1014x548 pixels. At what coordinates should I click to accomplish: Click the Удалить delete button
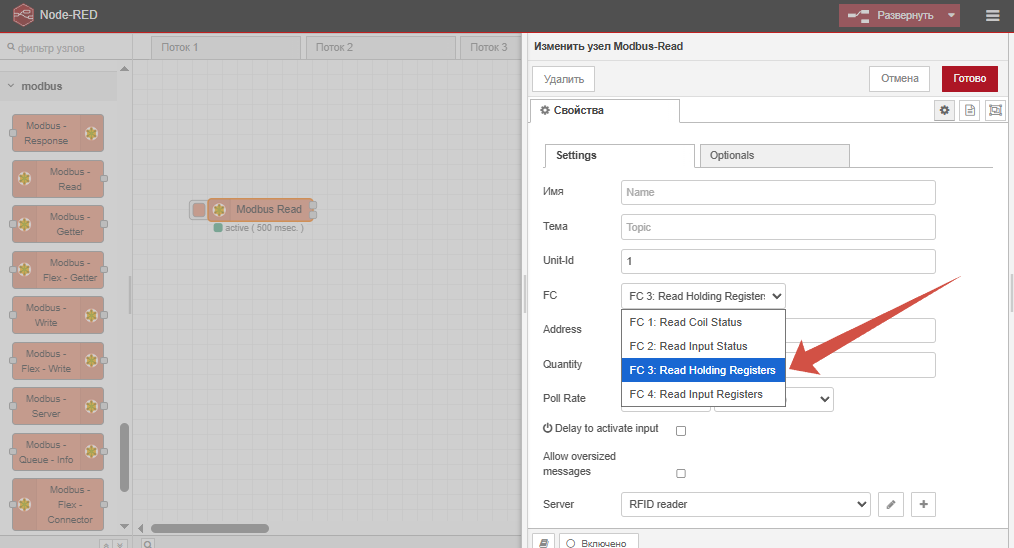(564, 79)
